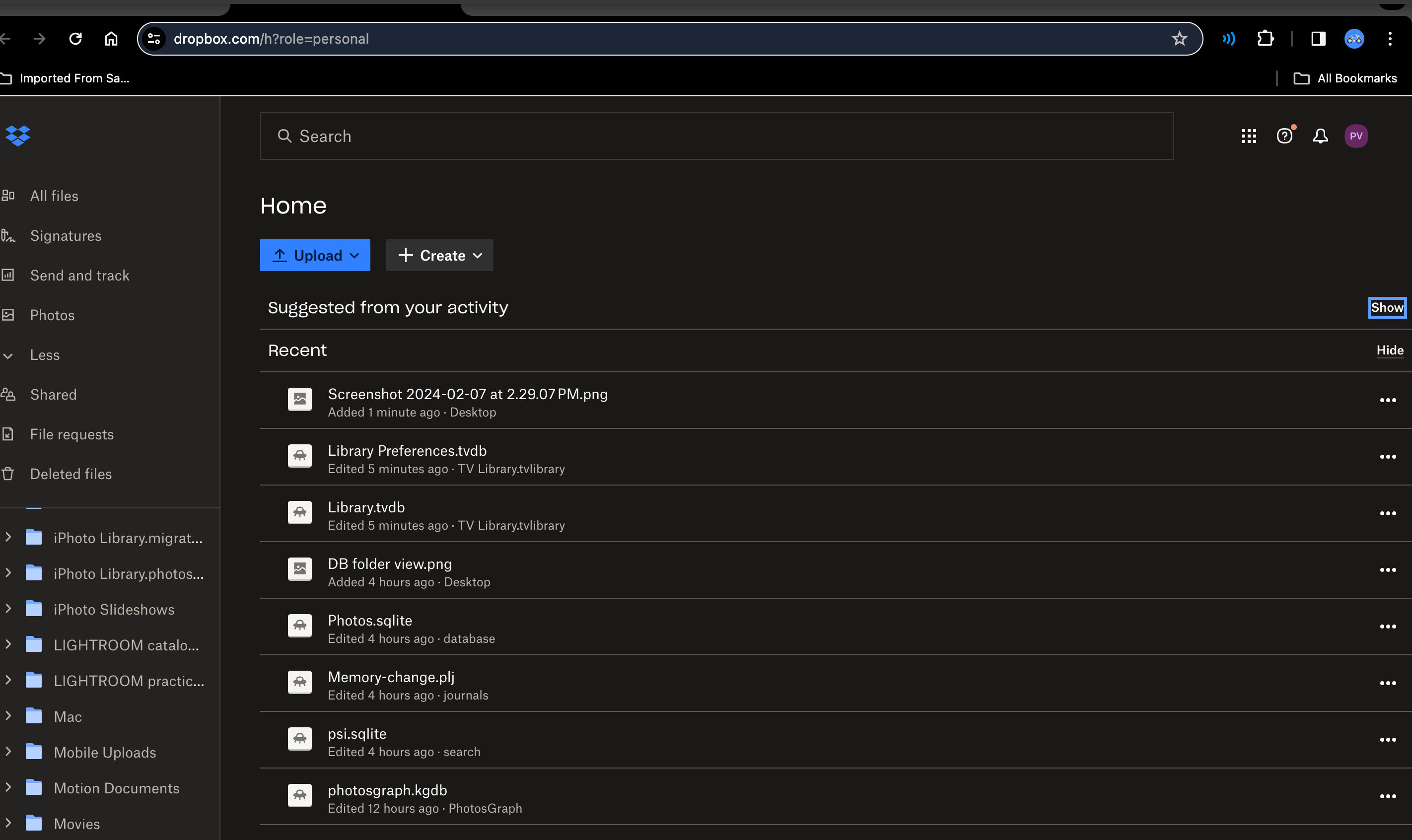Click the Signatures sidebar icon

[9, 235]
